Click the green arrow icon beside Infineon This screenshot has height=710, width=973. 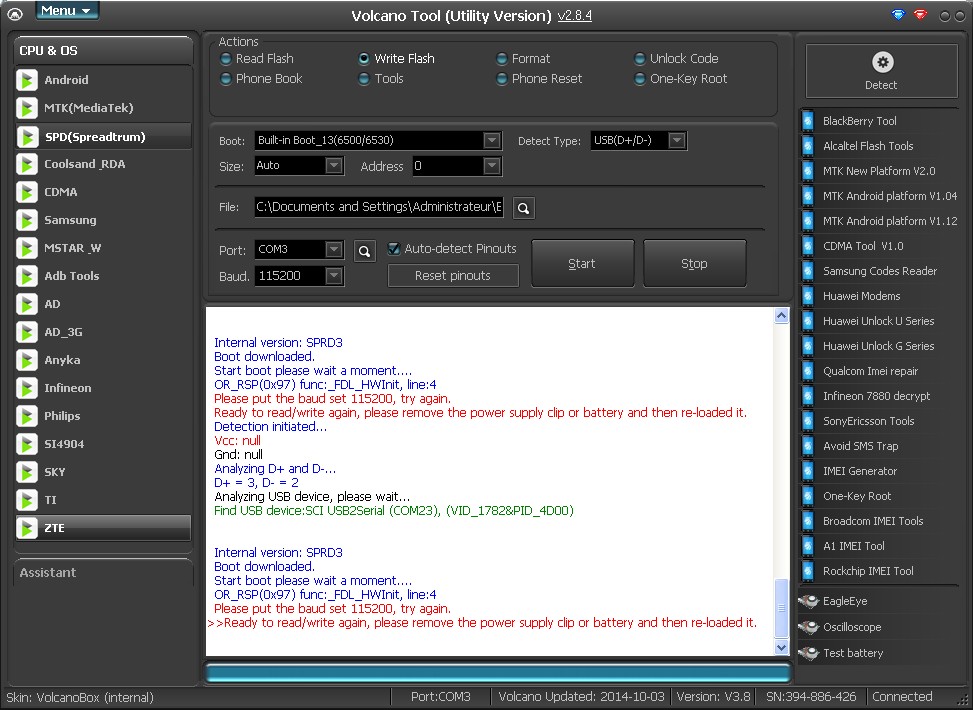[x=27, y=388]
